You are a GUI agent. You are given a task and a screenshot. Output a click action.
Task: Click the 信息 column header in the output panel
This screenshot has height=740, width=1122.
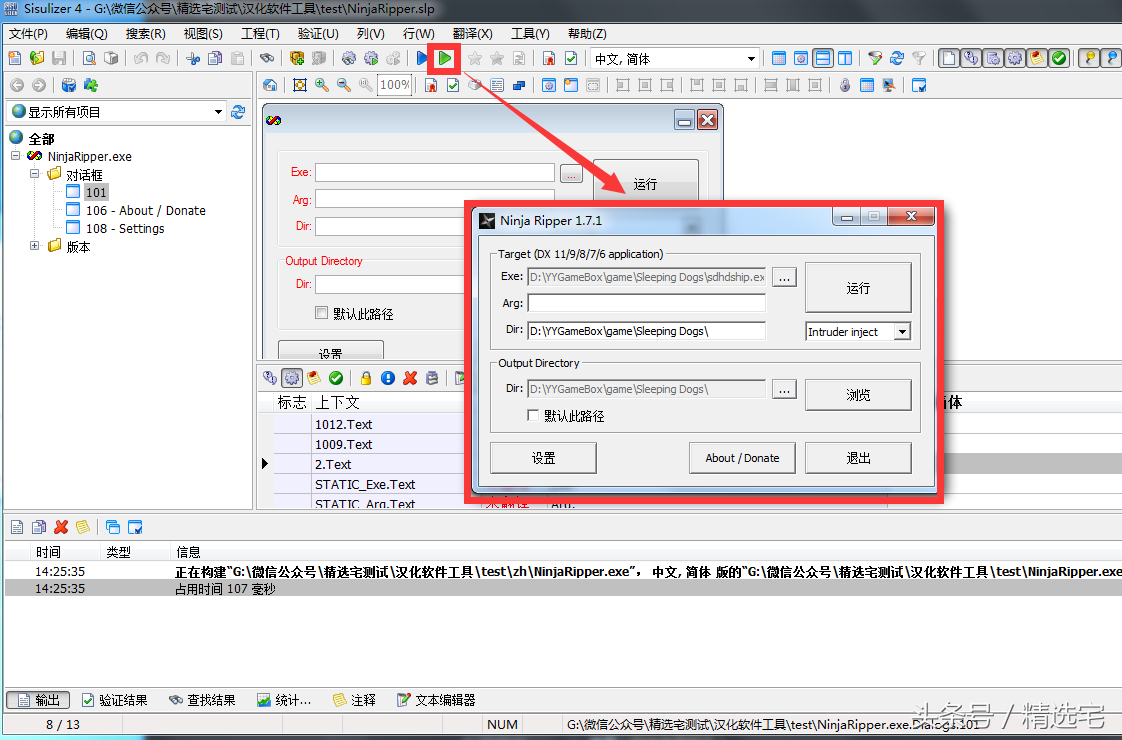[188, 552]
